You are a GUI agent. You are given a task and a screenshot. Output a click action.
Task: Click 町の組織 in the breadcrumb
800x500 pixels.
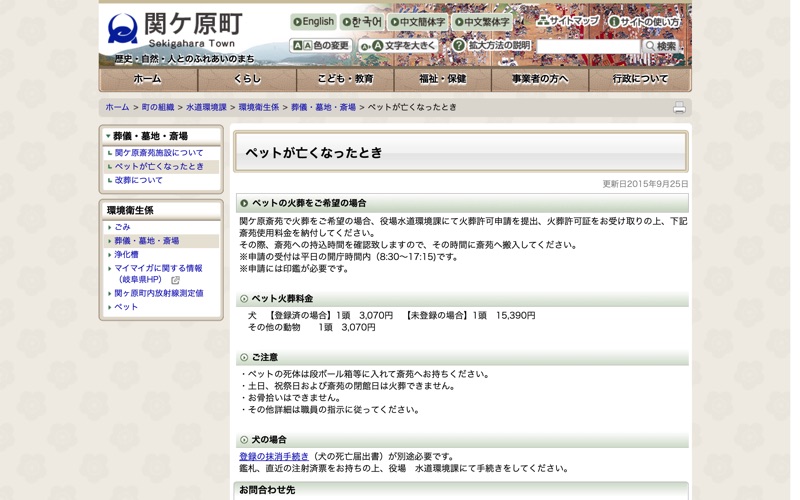coord(158,107)
